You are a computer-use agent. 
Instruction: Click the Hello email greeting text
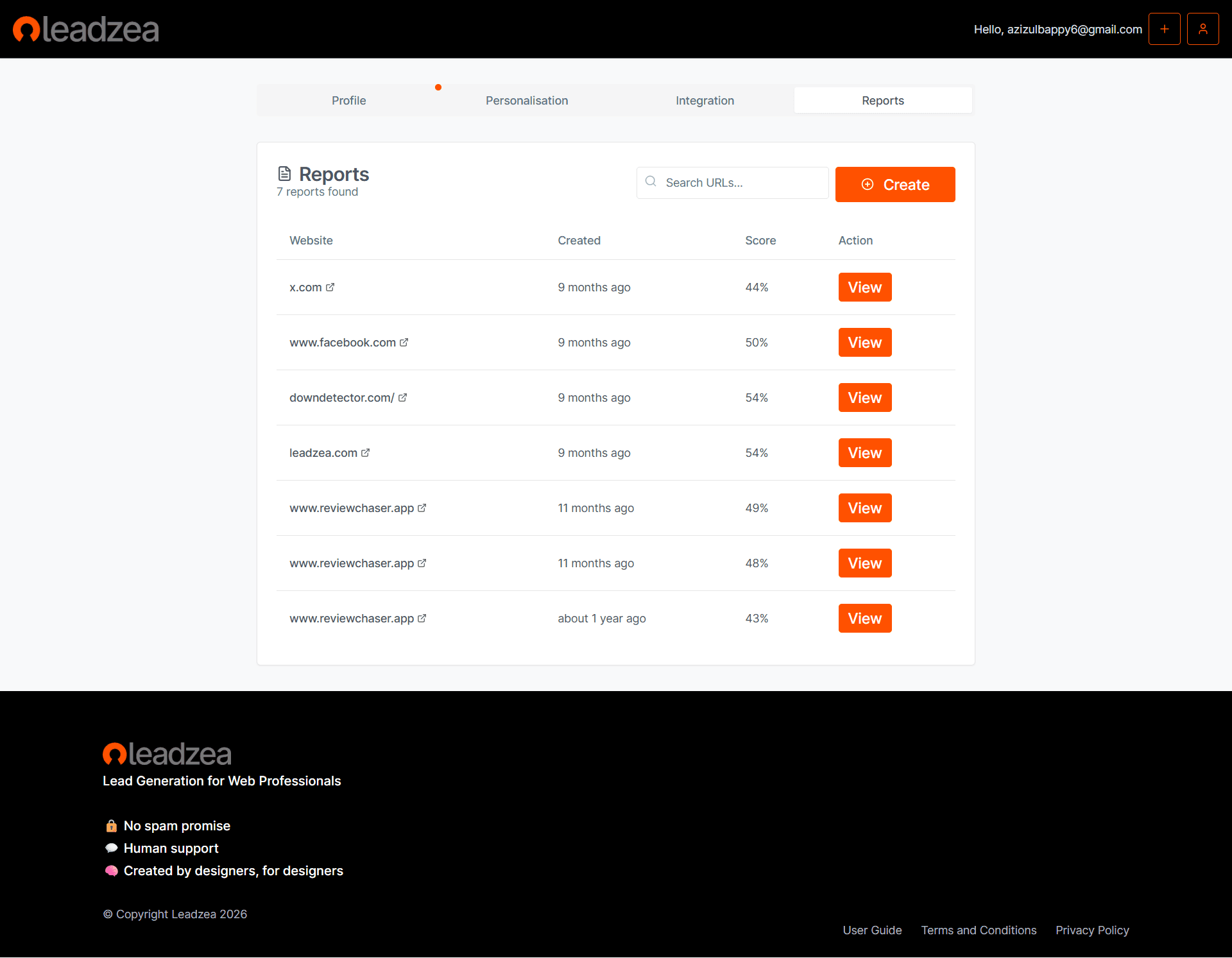[1057, 30]
